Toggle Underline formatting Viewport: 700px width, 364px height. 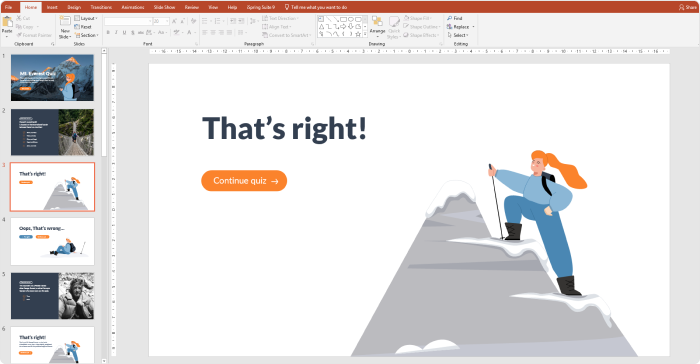[125, 32]
